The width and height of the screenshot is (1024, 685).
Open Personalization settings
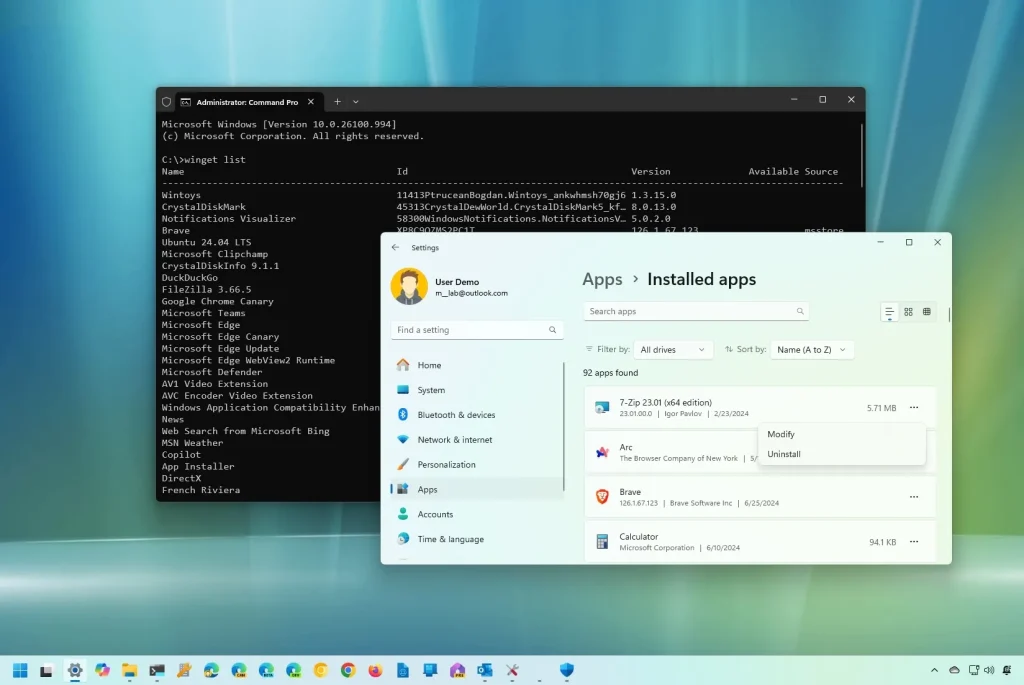click(477, 464)
